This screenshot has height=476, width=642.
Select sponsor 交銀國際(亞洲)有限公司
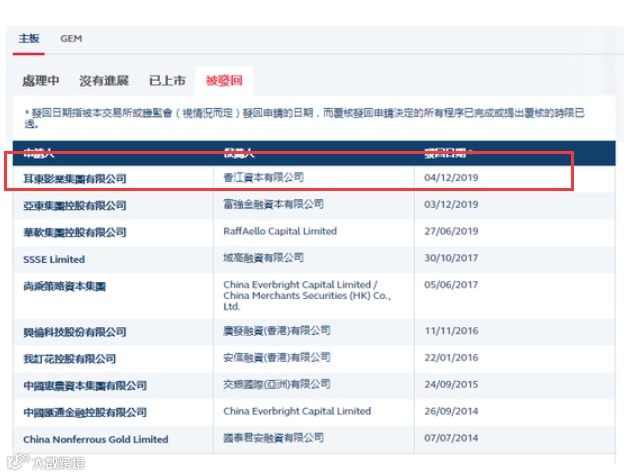[277, 384]
